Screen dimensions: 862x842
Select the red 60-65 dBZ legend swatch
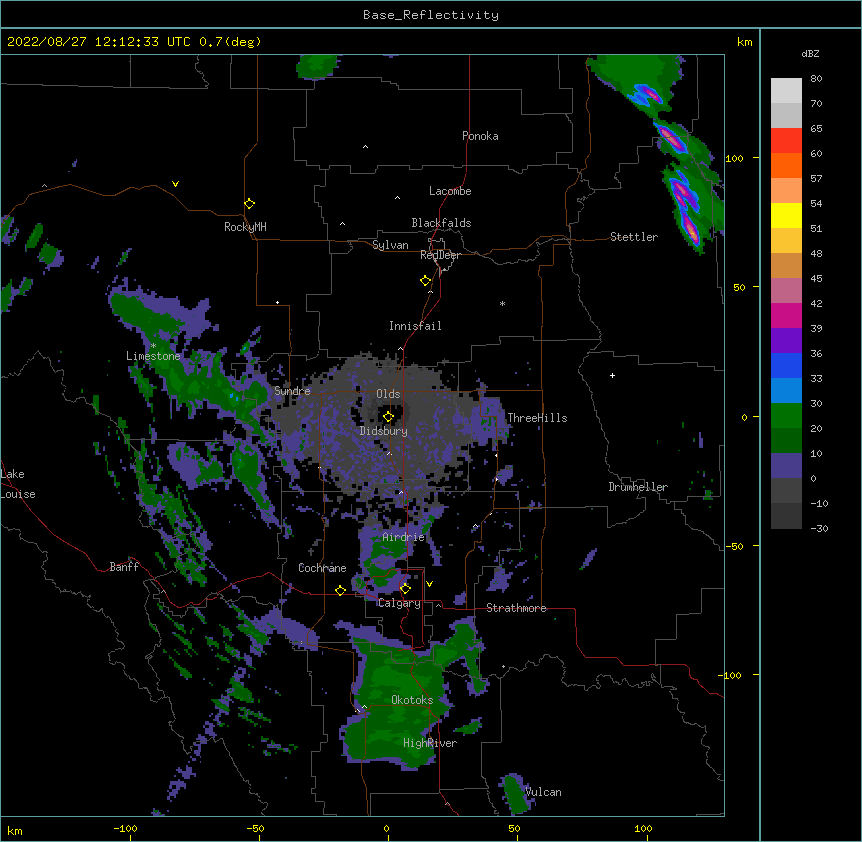click(x=786, y=141)
